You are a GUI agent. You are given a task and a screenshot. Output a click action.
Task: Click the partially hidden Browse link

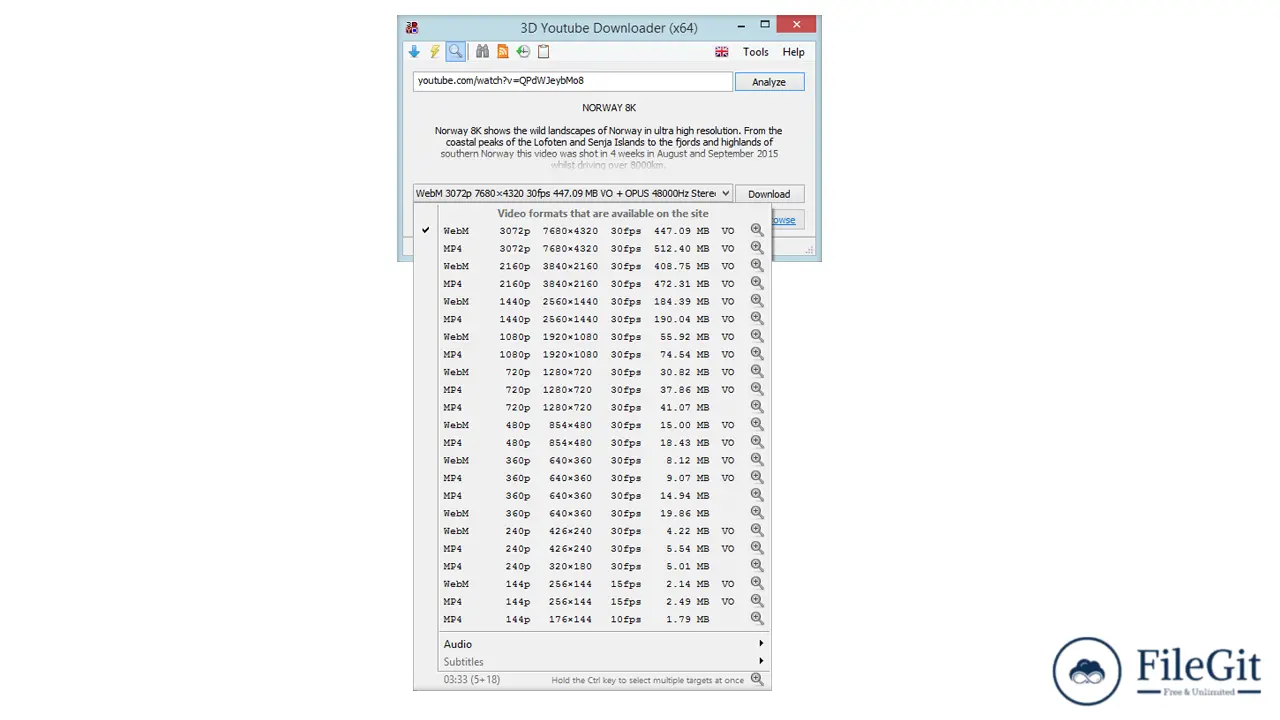pos(784,220)
